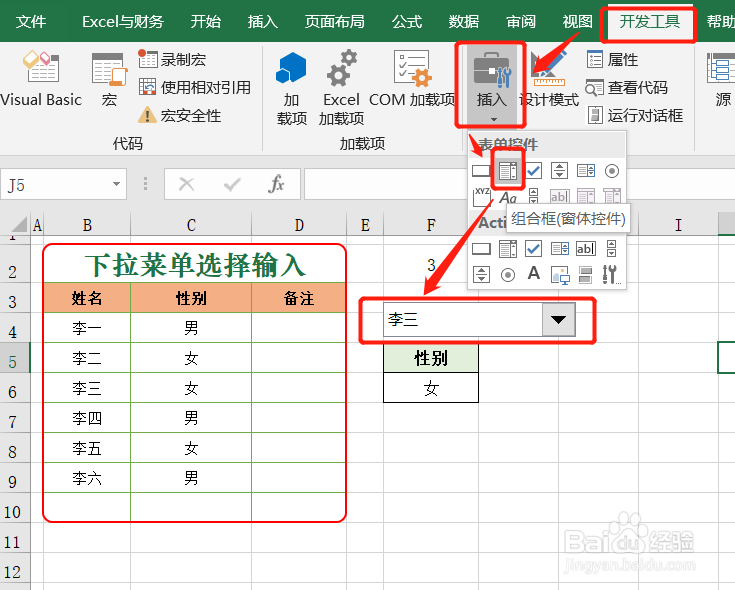This screenshot has height=590, width=735.
Task: Switch to 审阅 tab
Action: 521,22
